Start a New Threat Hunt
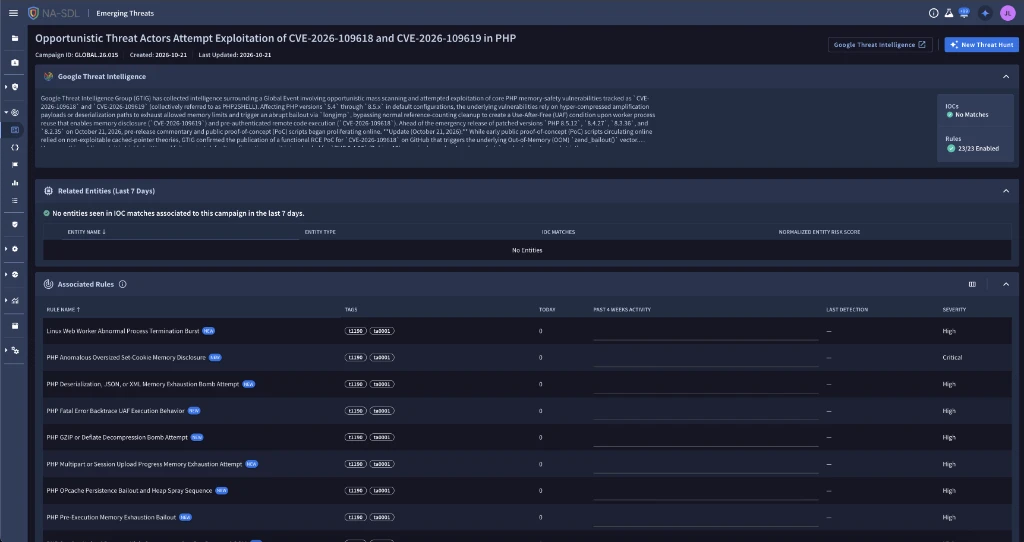 coord(982,44)
